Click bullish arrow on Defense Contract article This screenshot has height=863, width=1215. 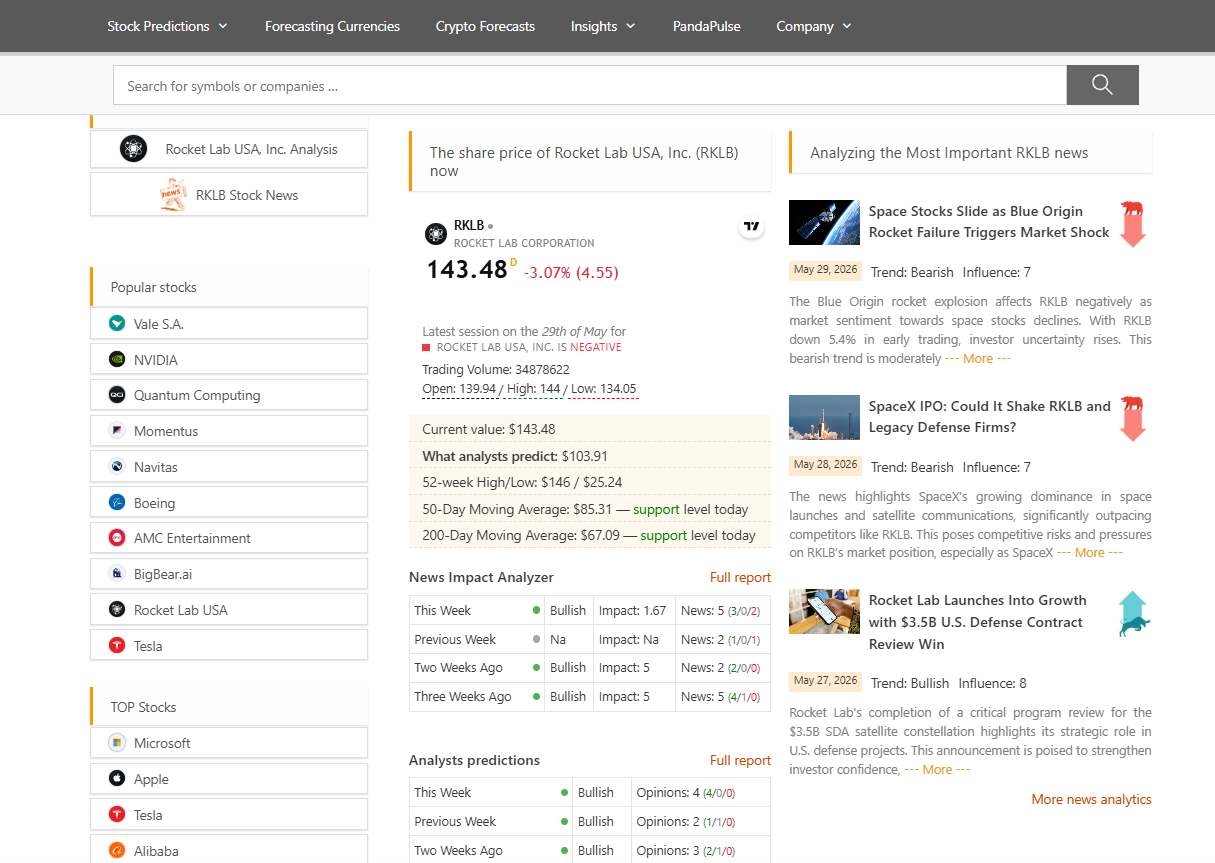[1133, 613]
